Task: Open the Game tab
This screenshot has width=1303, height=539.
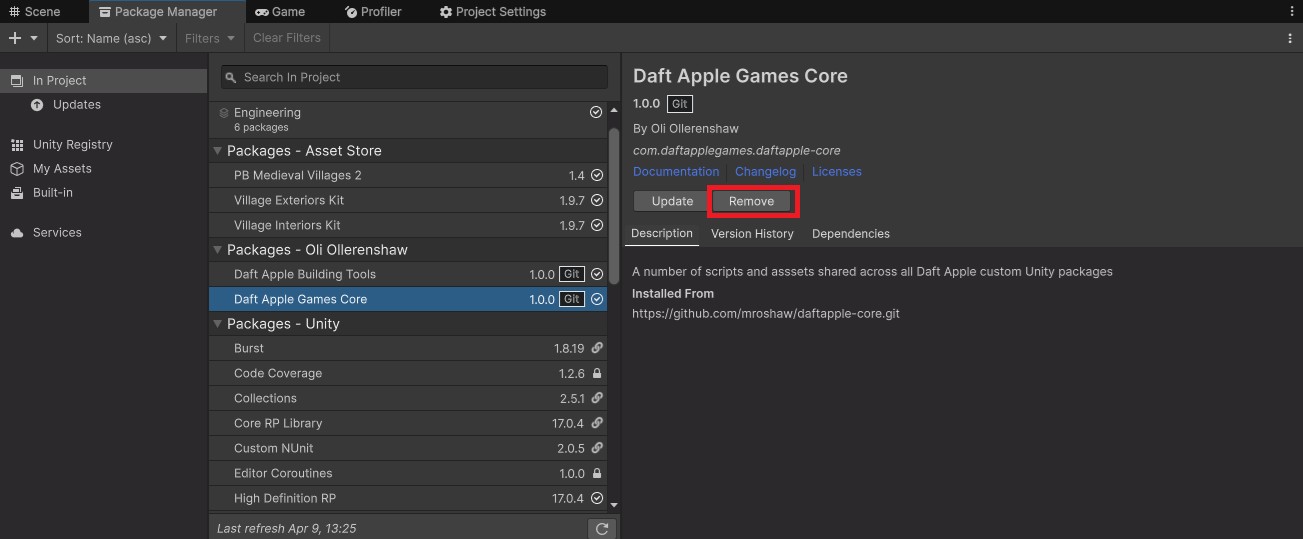Action: pos(280,12)
